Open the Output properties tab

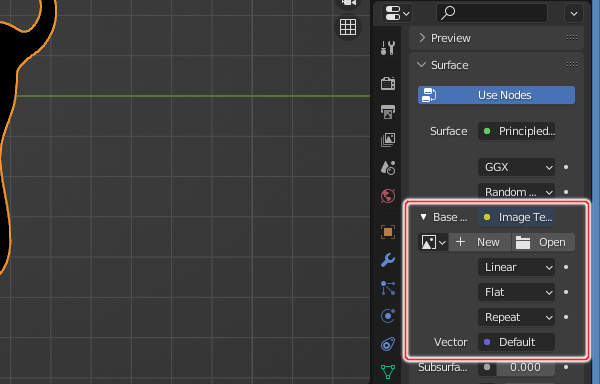(388, 112)
